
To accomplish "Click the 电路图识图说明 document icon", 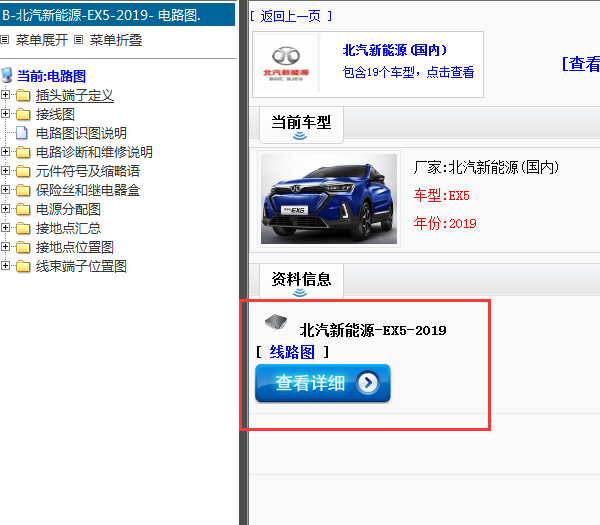I will pos(22,133).
